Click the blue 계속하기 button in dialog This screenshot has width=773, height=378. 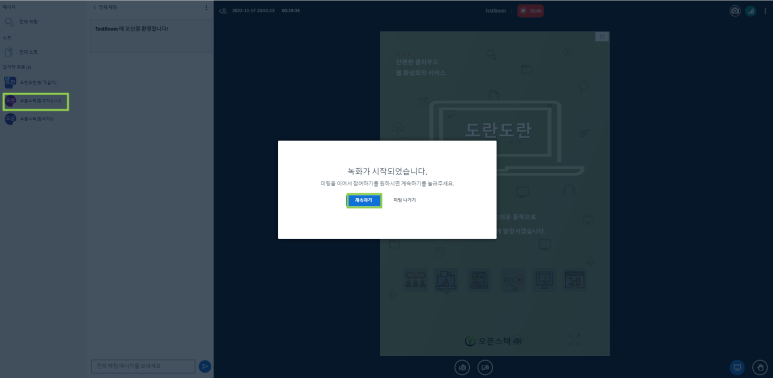point(364,201)
